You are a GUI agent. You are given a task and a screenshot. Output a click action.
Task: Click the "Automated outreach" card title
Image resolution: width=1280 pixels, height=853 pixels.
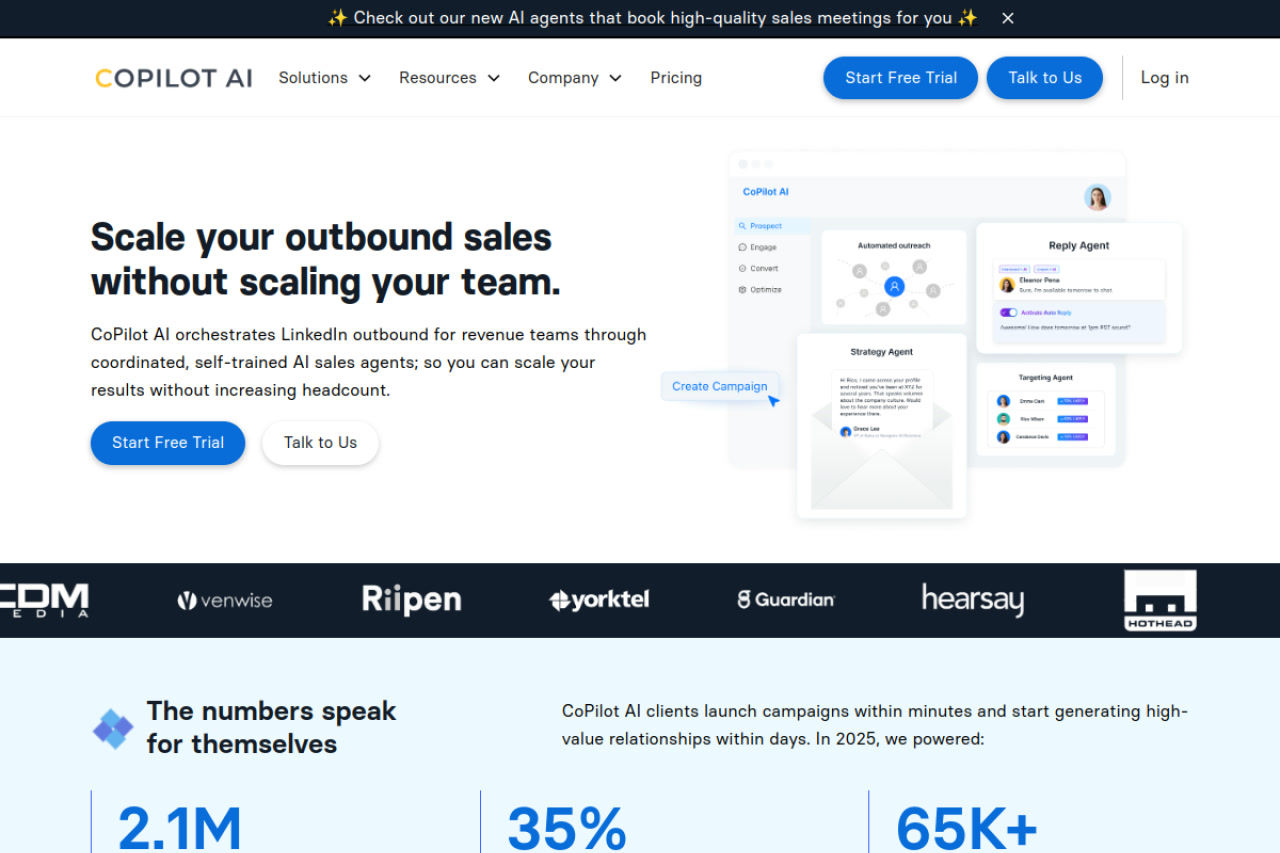(894, 245)
